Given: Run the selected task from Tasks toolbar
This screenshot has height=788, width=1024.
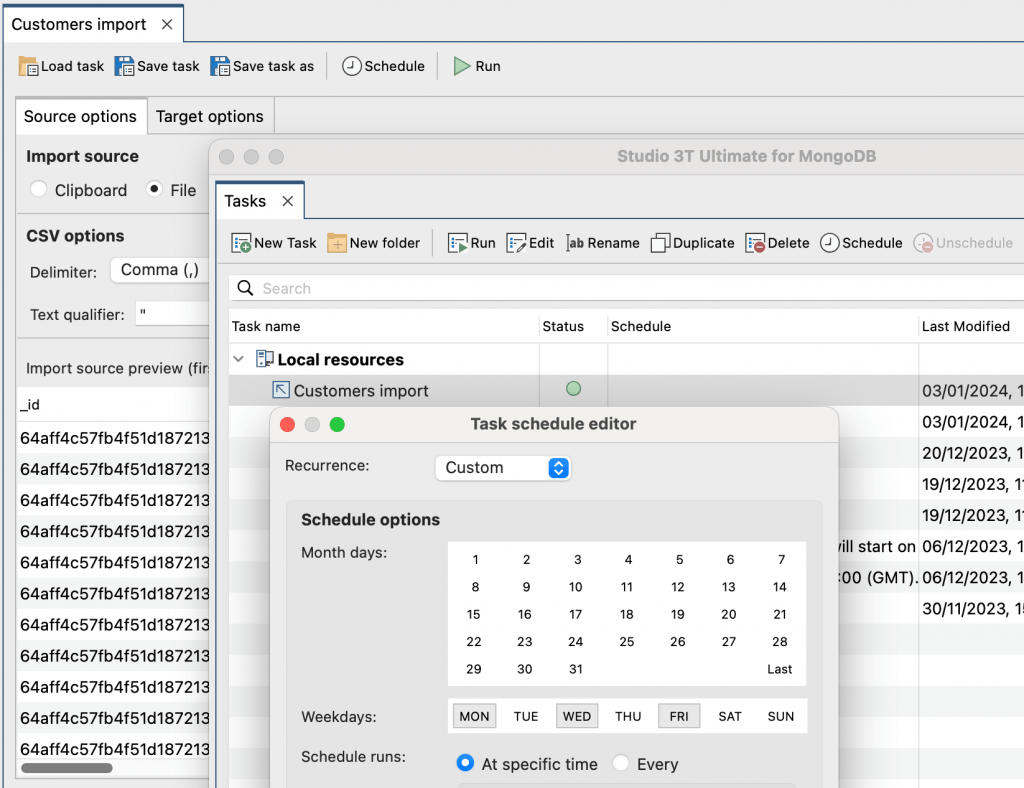Looking at the screenshot, I should click(470, 242).
